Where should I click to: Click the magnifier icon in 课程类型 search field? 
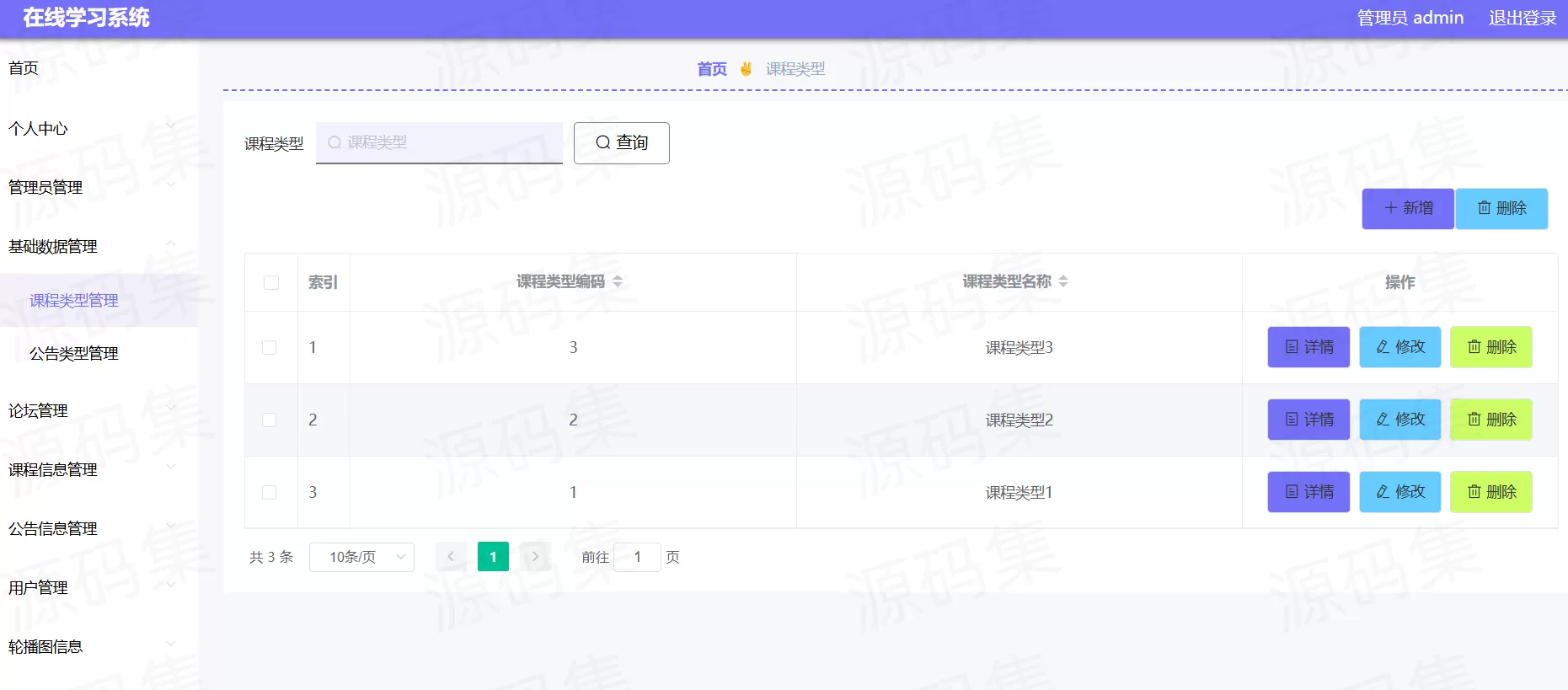click(x=334, y=142)
